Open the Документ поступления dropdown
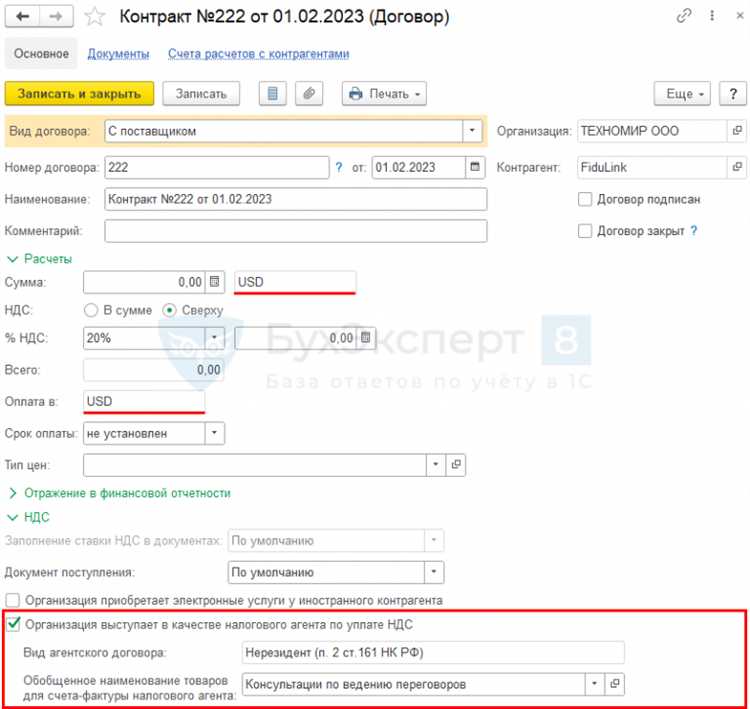 [x=434, y=572]
